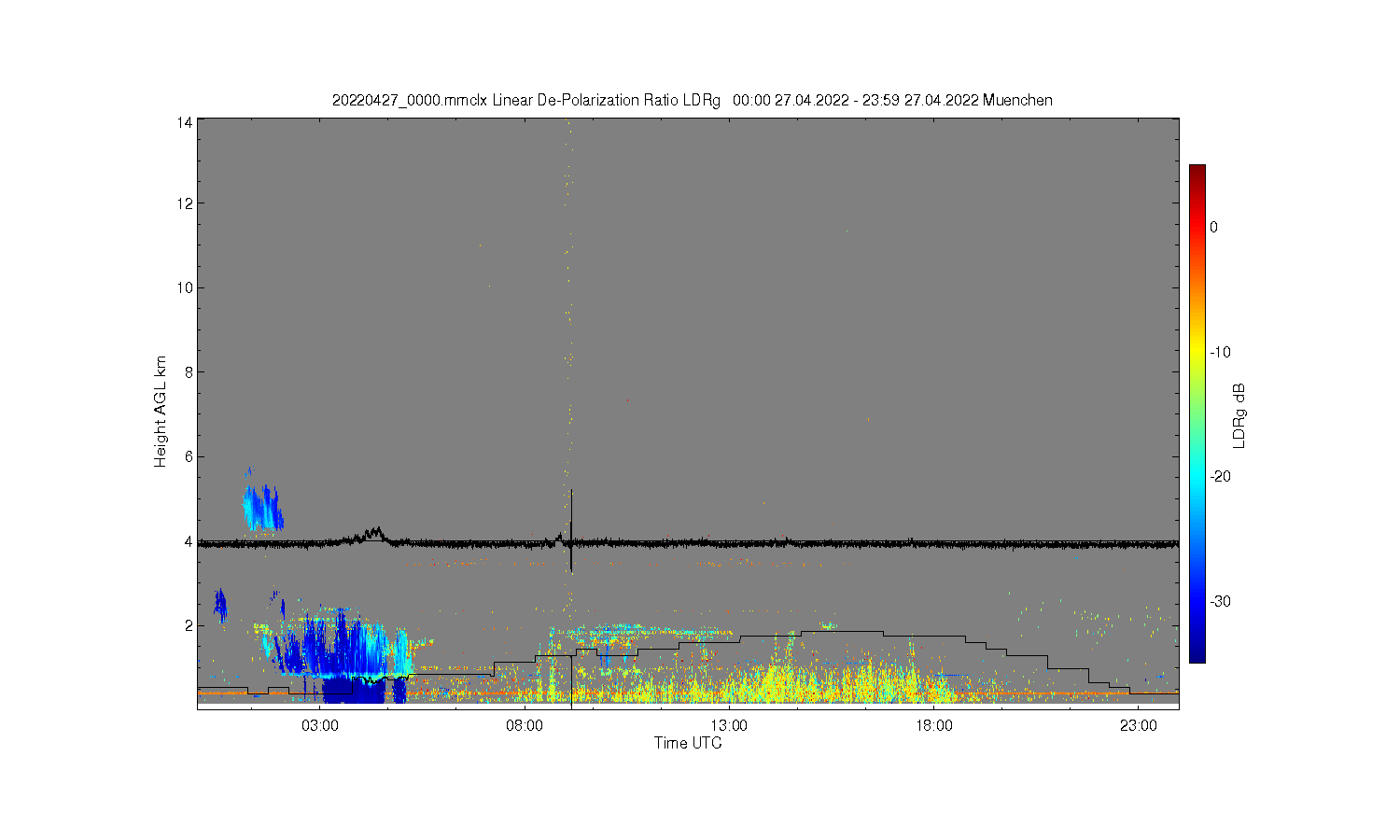The width and height of the screenshot is (1400, 840).
Task: Click the LDRg color scale bar
Action: click(x=1197, y=414)
